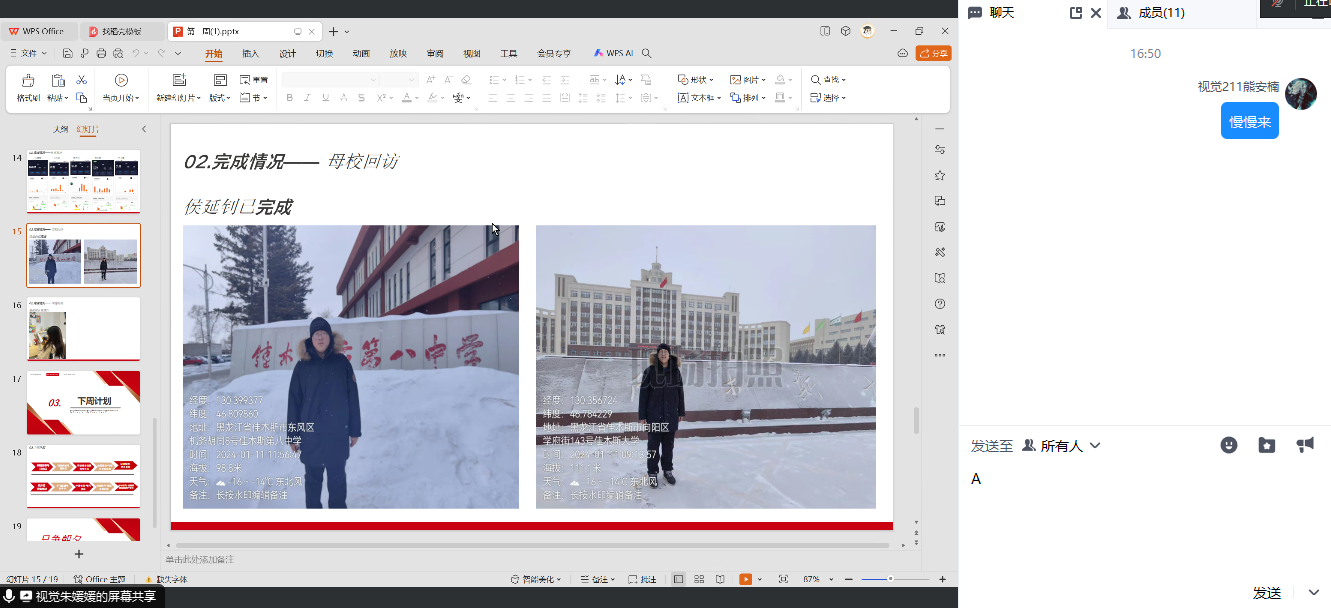Switch to normal view in status bar
This screenshot has height=608, width=1331.
click(x=679, y=579)
